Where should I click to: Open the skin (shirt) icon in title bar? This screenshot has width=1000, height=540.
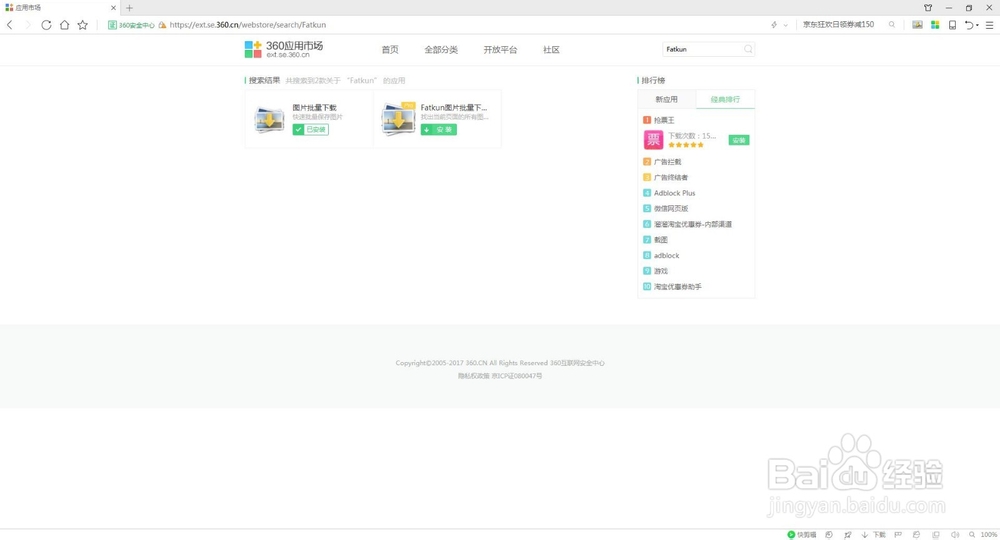click(928, 8)
